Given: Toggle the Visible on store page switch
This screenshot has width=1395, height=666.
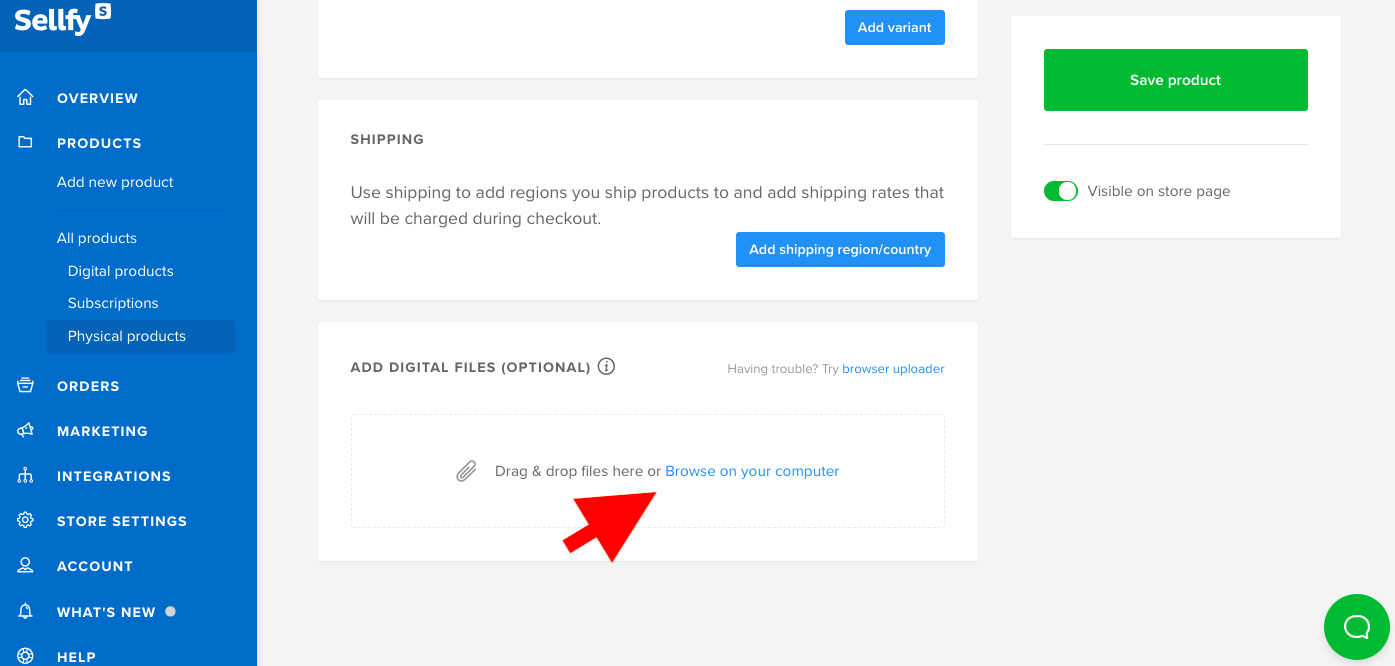Looking at the screenshot, I should 1061,190.
